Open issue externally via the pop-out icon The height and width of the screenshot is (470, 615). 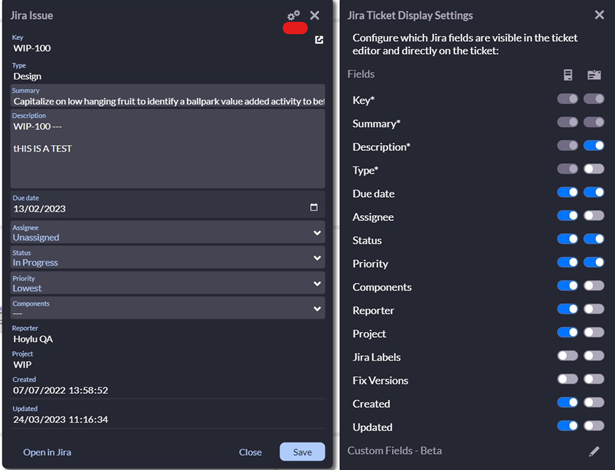pyautogui.click(x=319, y=40)
